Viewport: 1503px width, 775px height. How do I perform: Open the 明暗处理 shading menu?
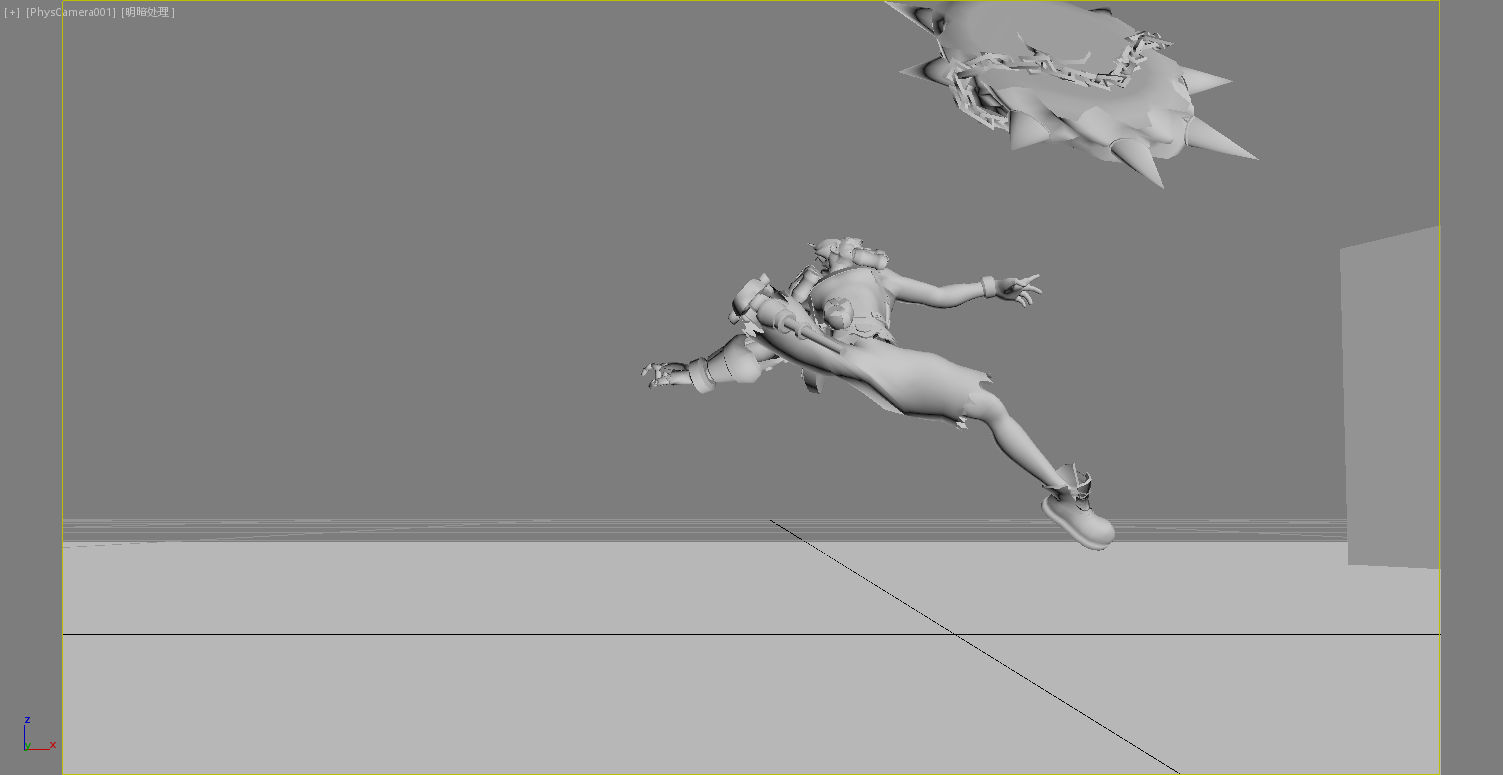(148, 12)
